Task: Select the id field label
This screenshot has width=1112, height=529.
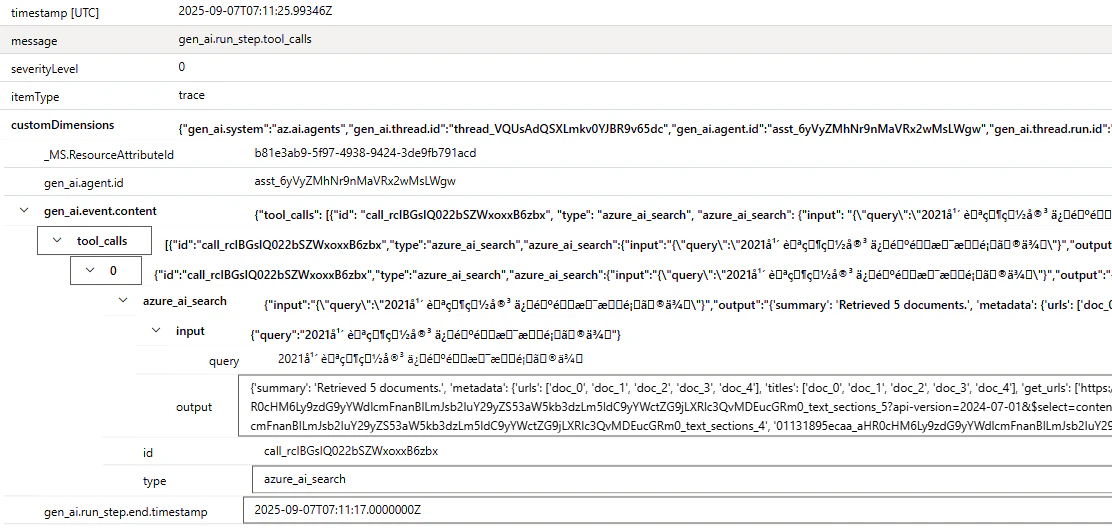Action: (x=148, y=452)
